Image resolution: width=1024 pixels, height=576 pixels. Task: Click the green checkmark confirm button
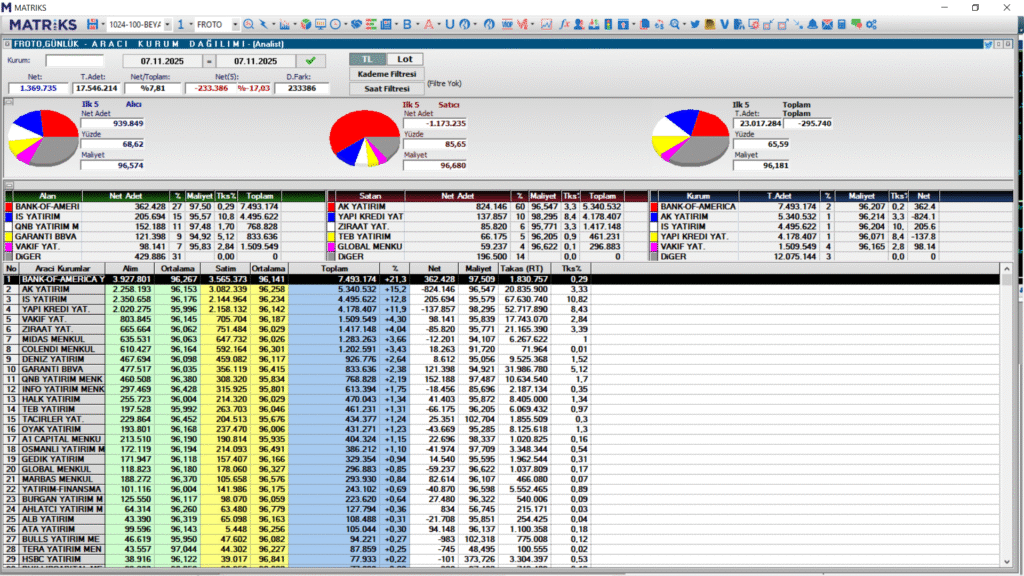coord(310,61)
